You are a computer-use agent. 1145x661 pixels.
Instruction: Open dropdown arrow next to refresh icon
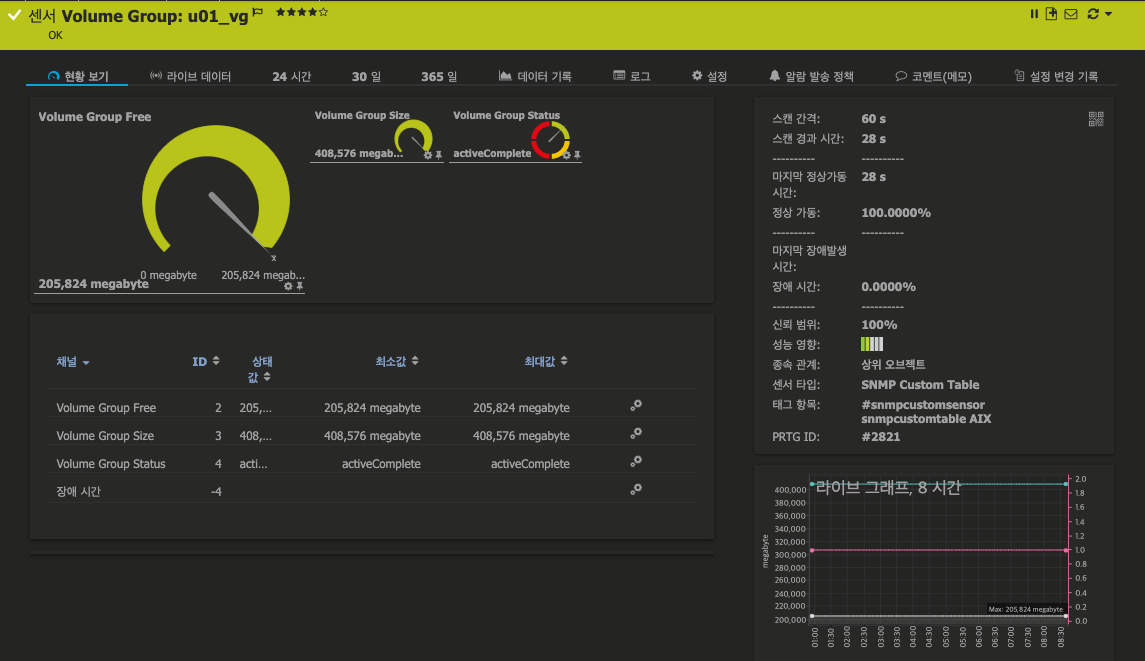[1108, 14]
